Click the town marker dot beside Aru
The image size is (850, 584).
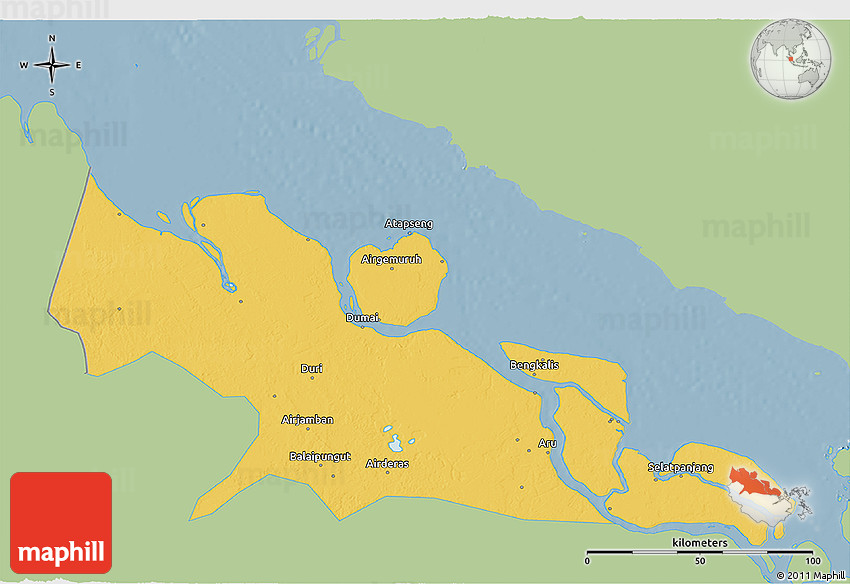coord(530,449)
